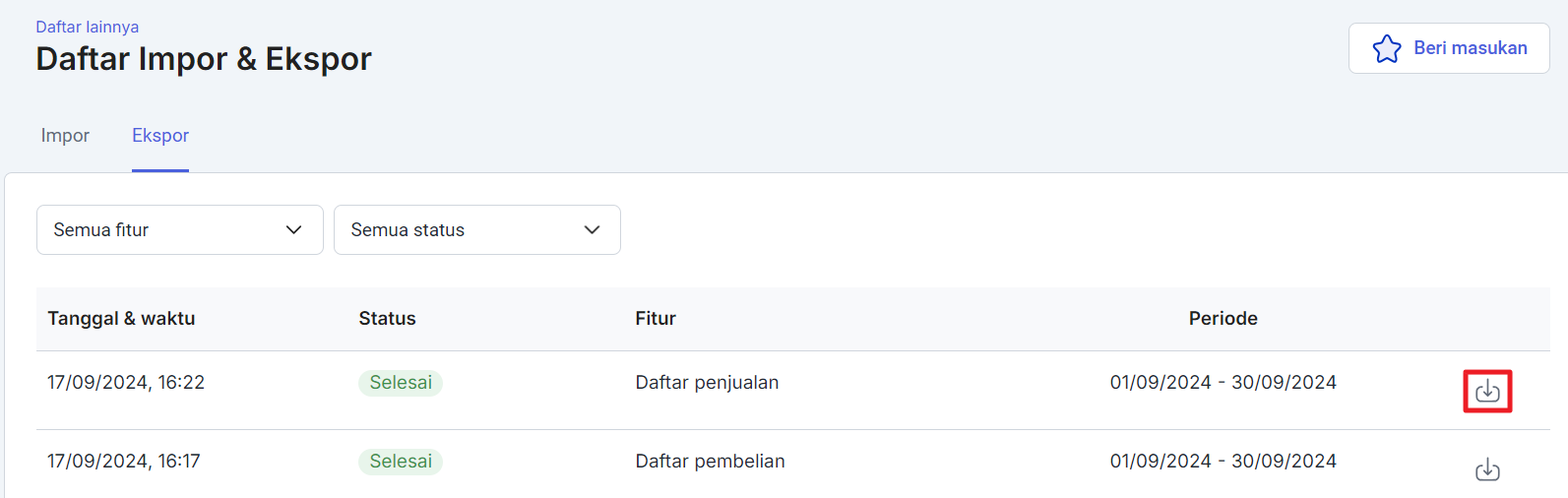Image resolution: width=1568 pixels, height=498 pixels.
Task: Click the Tanggal & waktu column header
Action: (121, 319)
